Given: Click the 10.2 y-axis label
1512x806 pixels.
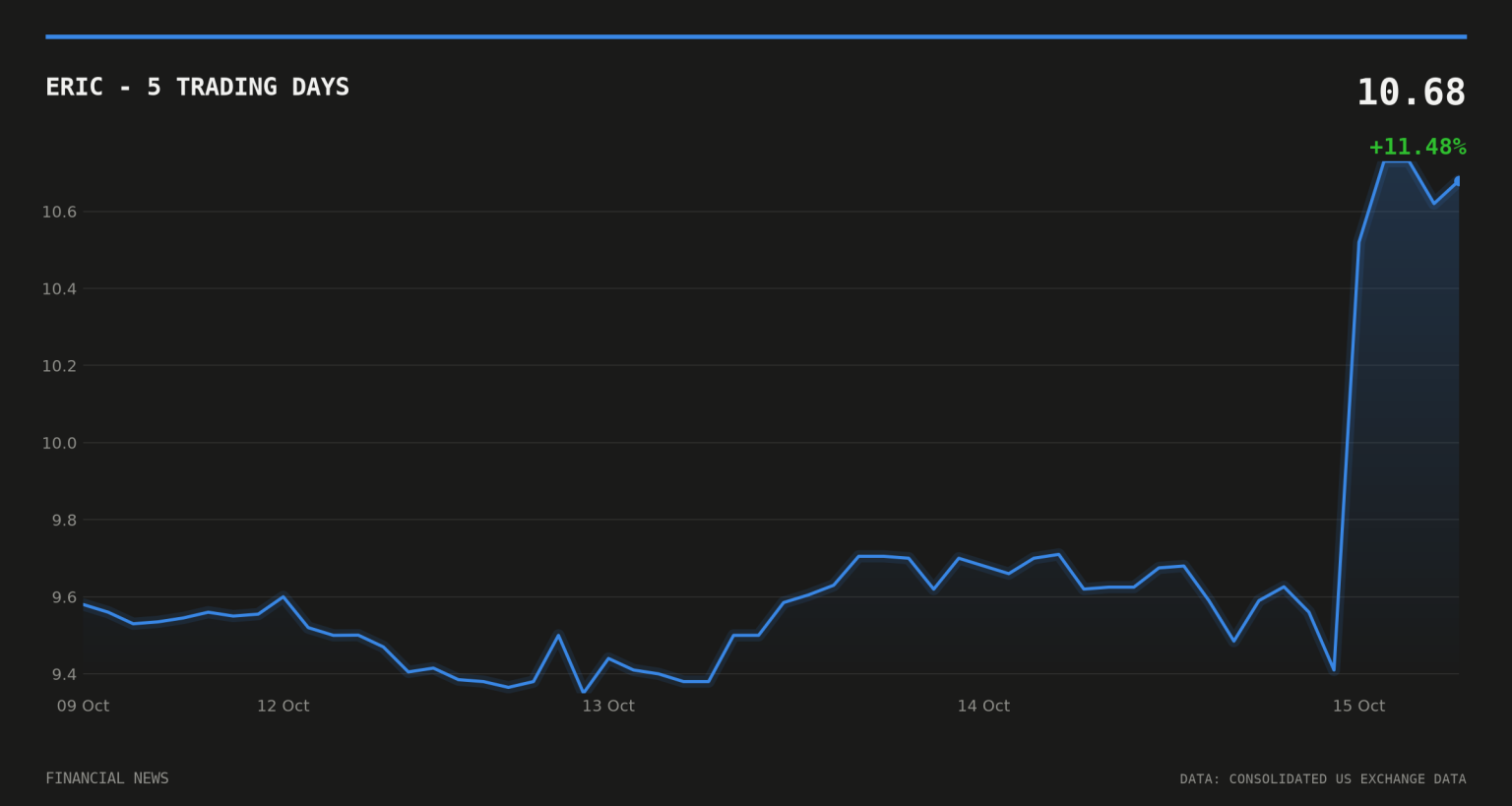Looking at the screenshot, I should (x=59, y=366).
